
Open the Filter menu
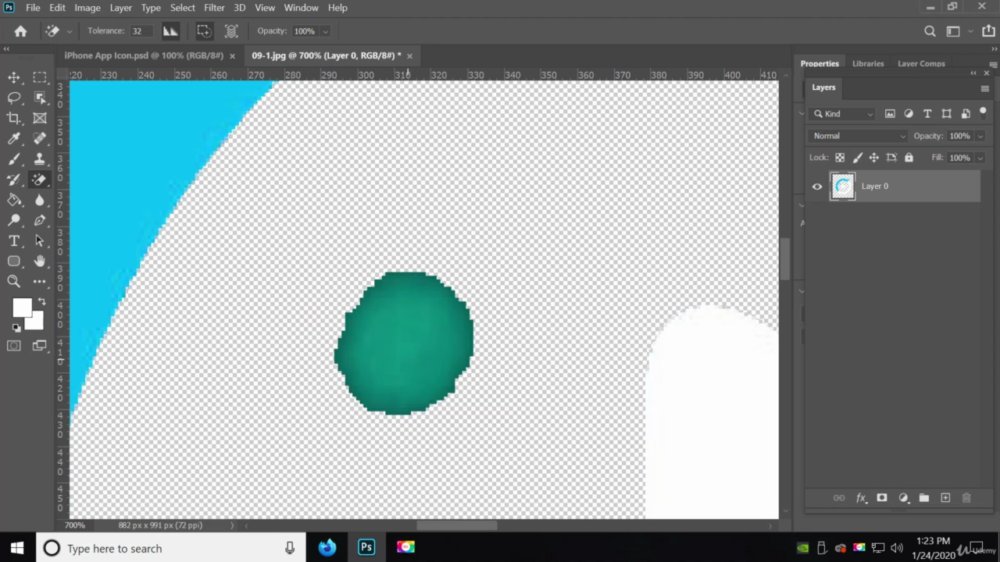[x=214, y=8]
